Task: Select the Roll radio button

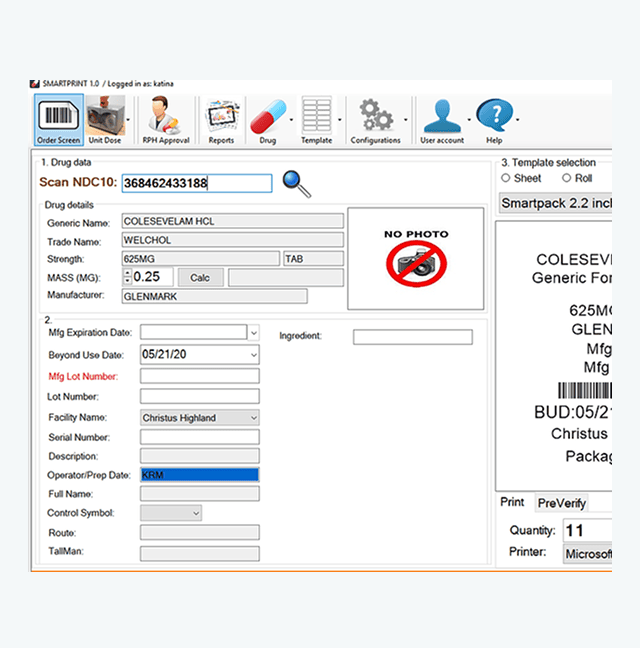Action: (566, 178)
